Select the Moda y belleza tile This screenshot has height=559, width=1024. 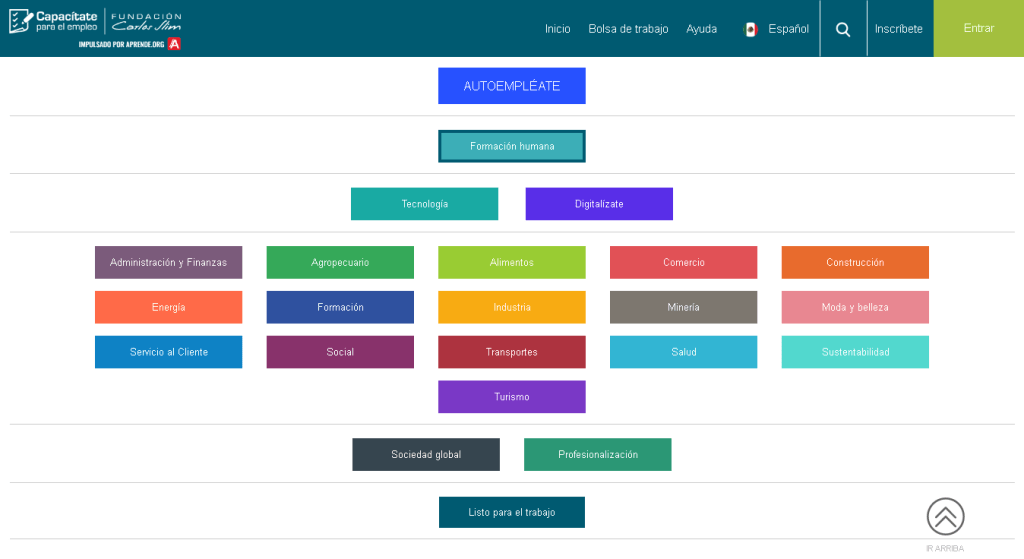[855, 307]
